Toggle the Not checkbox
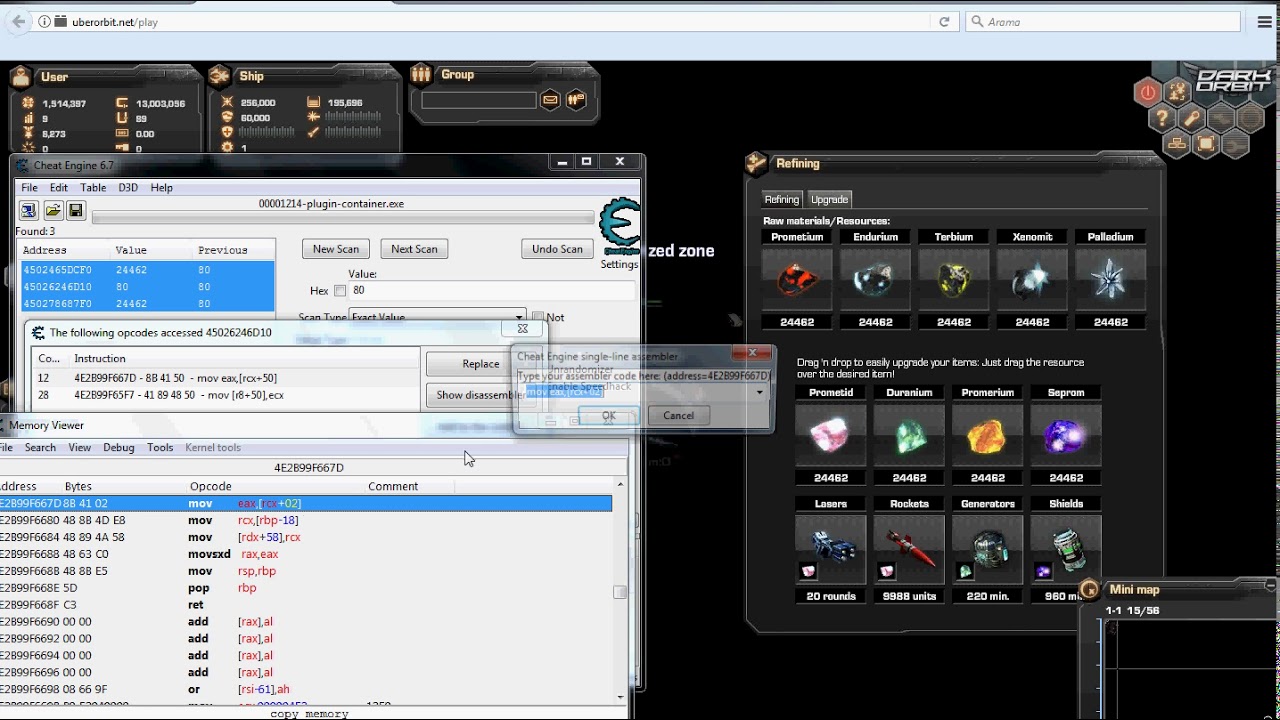 click(x=538, y=317)
